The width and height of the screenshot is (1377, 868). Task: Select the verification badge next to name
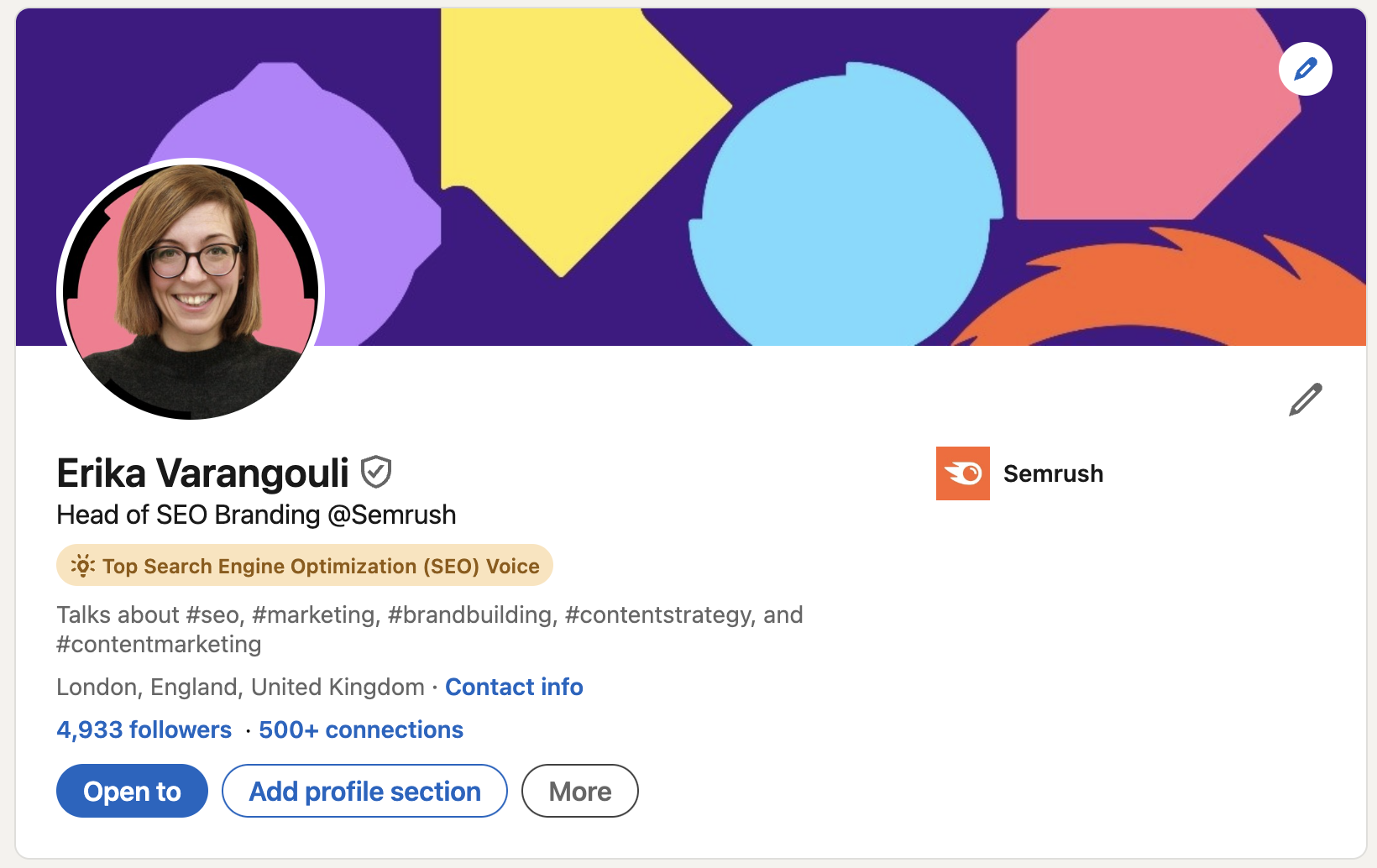point(377,472)
